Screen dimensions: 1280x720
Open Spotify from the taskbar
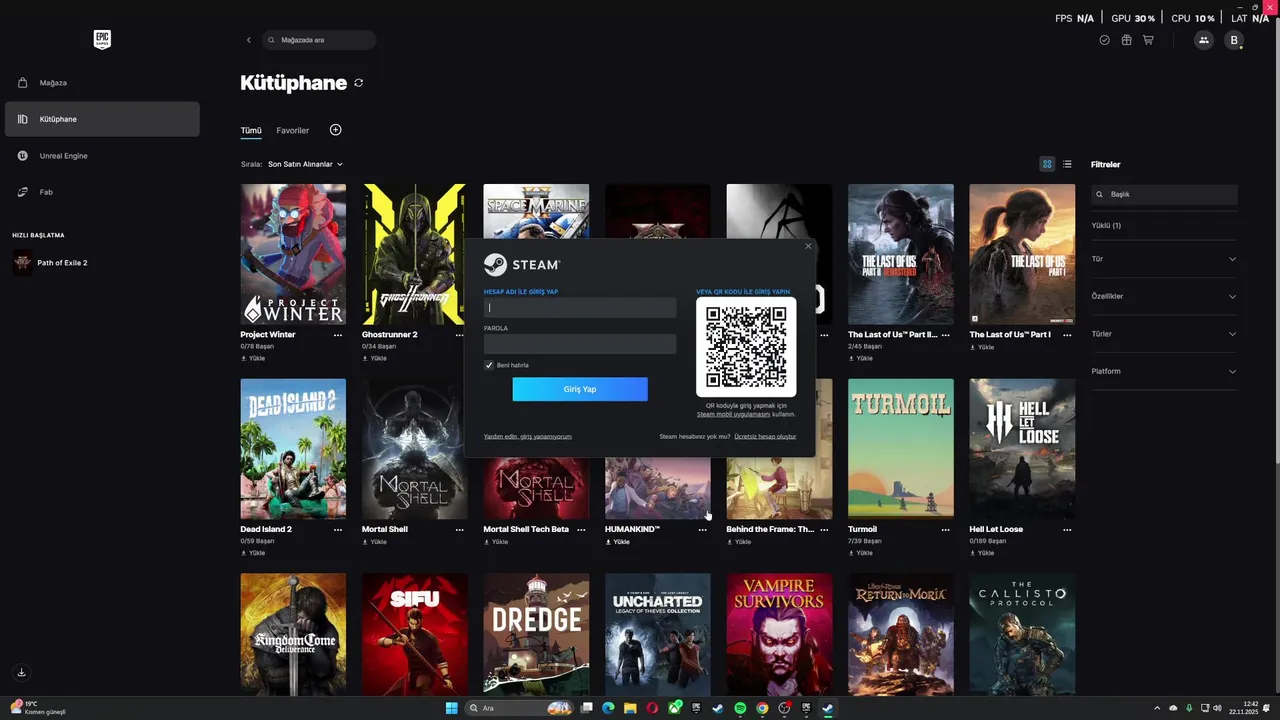click(740, 708)
